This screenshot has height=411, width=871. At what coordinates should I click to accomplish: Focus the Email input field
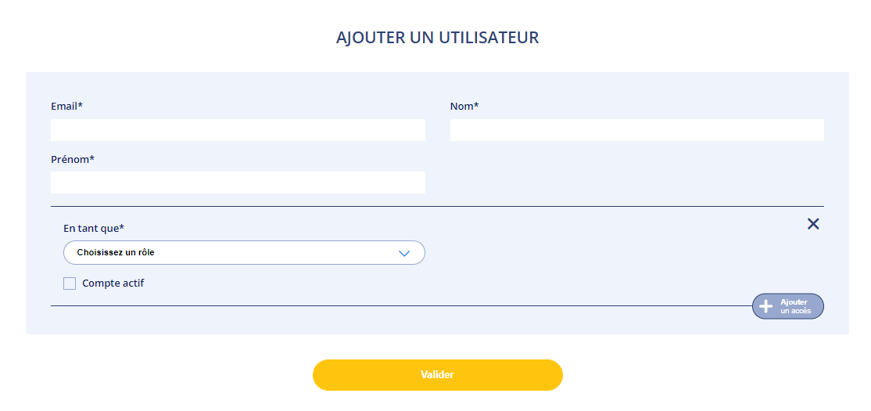pyautogui.click(x=238, y=130)
